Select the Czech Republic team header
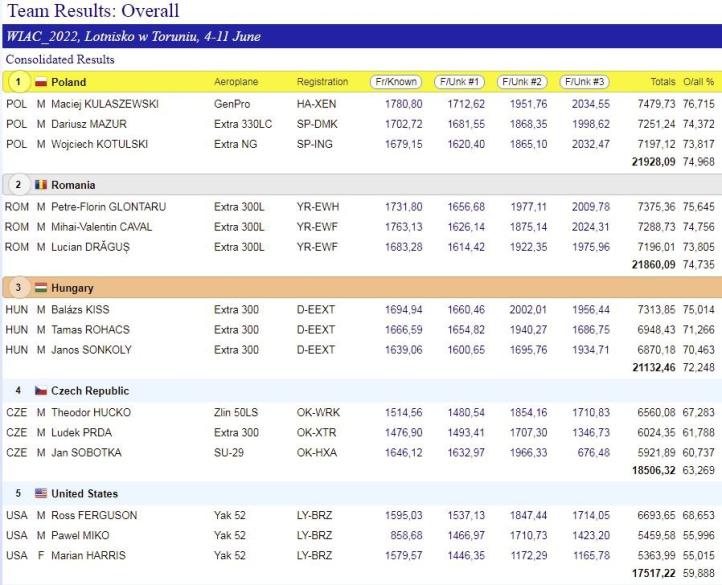Viewport: 722px width, 585px height. [90, 391]
